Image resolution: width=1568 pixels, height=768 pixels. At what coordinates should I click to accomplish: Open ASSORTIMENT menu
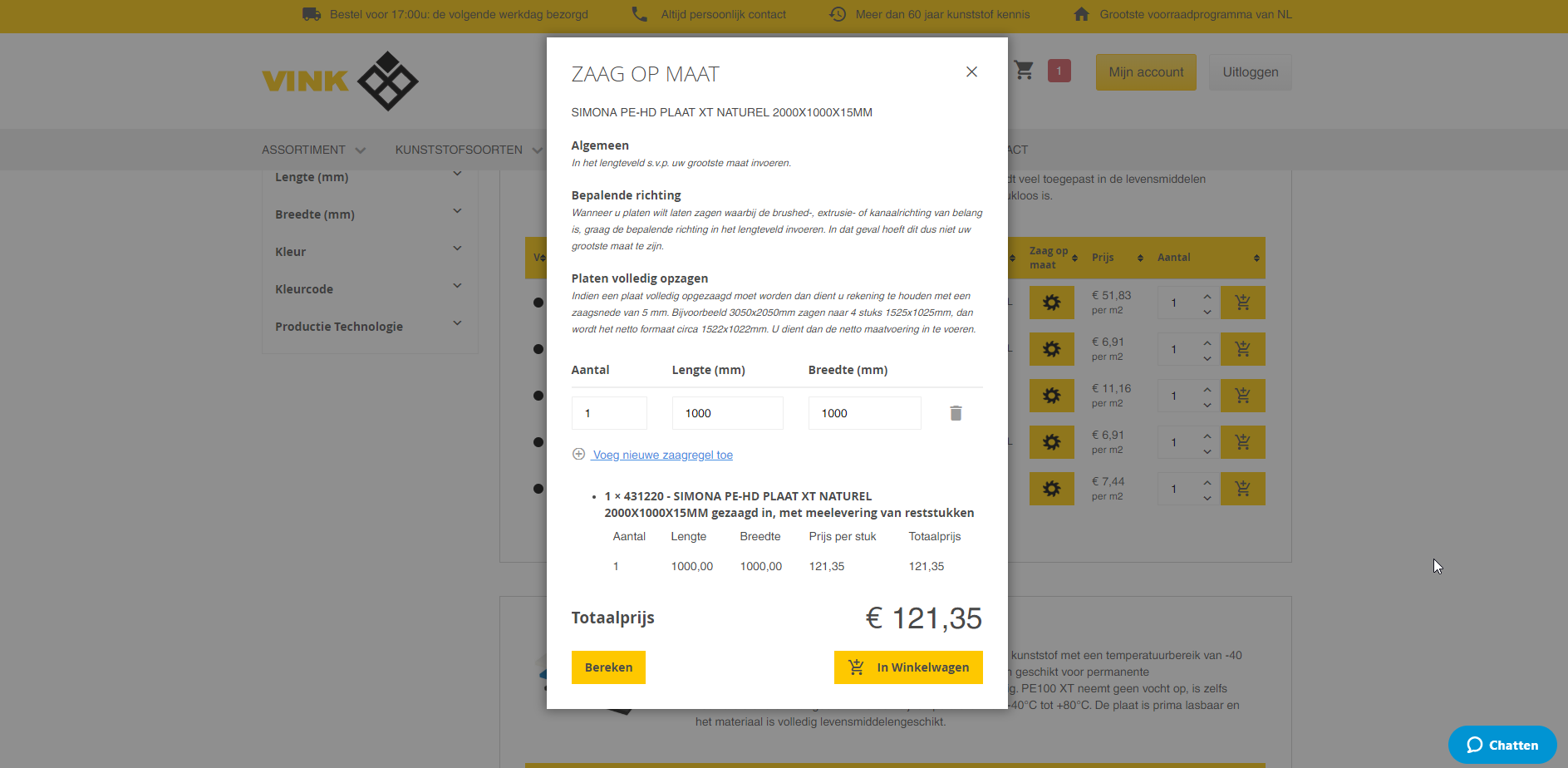(x=313, y=150)
